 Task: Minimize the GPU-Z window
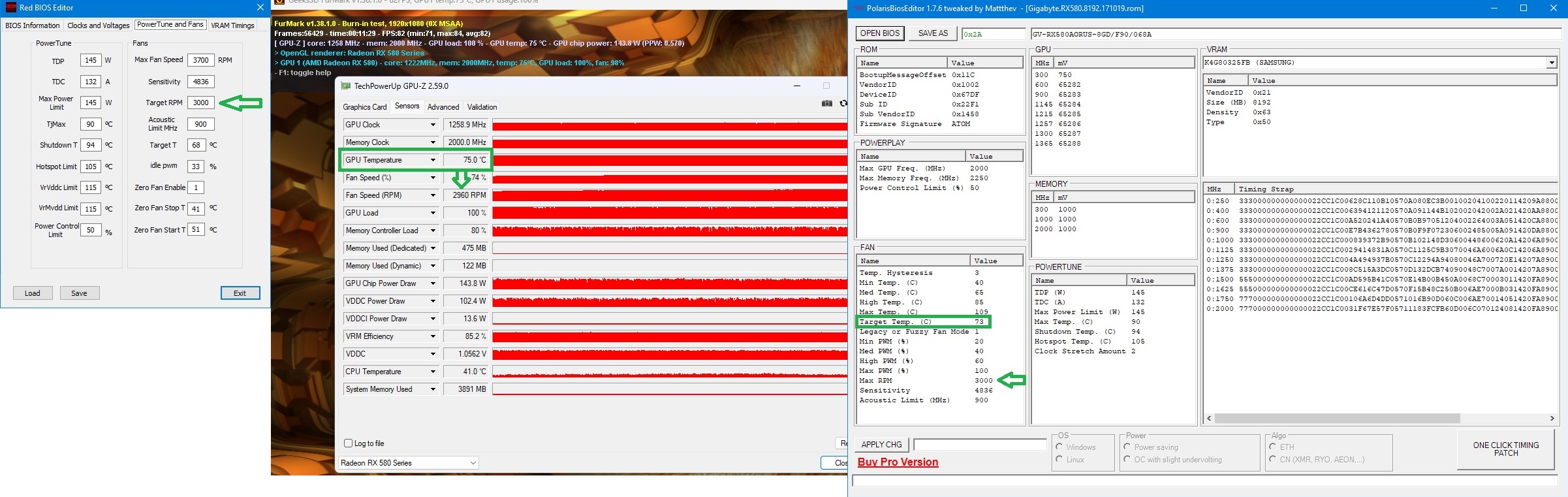tap(797, 86)
